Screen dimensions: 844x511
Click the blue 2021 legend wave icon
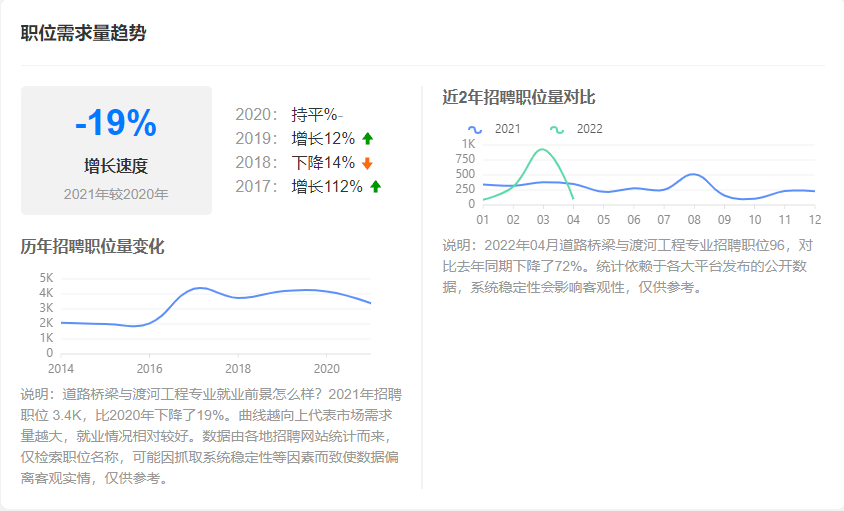pyautogui.click(x=475, y=130)
